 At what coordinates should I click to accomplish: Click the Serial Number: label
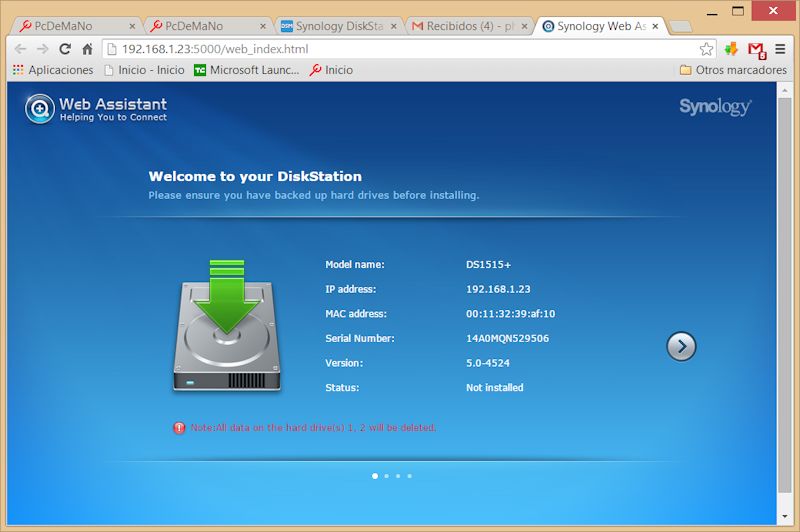coord(360,338)
